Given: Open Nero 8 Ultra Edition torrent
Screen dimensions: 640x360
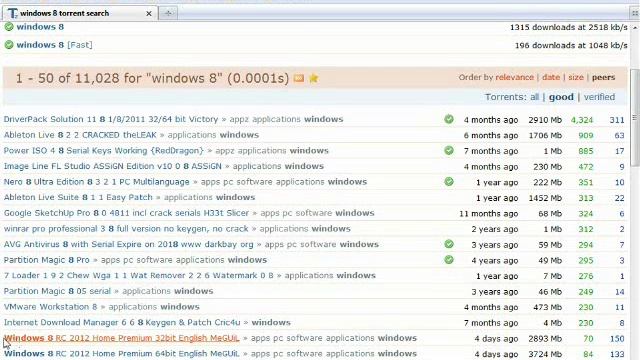Looking at the screenshot, I should (x=97, y=182).
